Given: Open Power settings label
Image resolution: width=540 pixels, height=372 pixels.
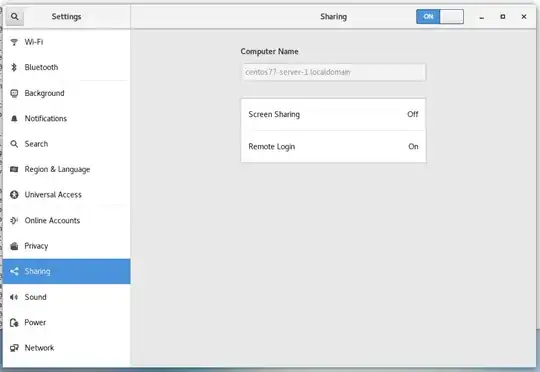Looking at the screenshot, I should tap(35, 322).
